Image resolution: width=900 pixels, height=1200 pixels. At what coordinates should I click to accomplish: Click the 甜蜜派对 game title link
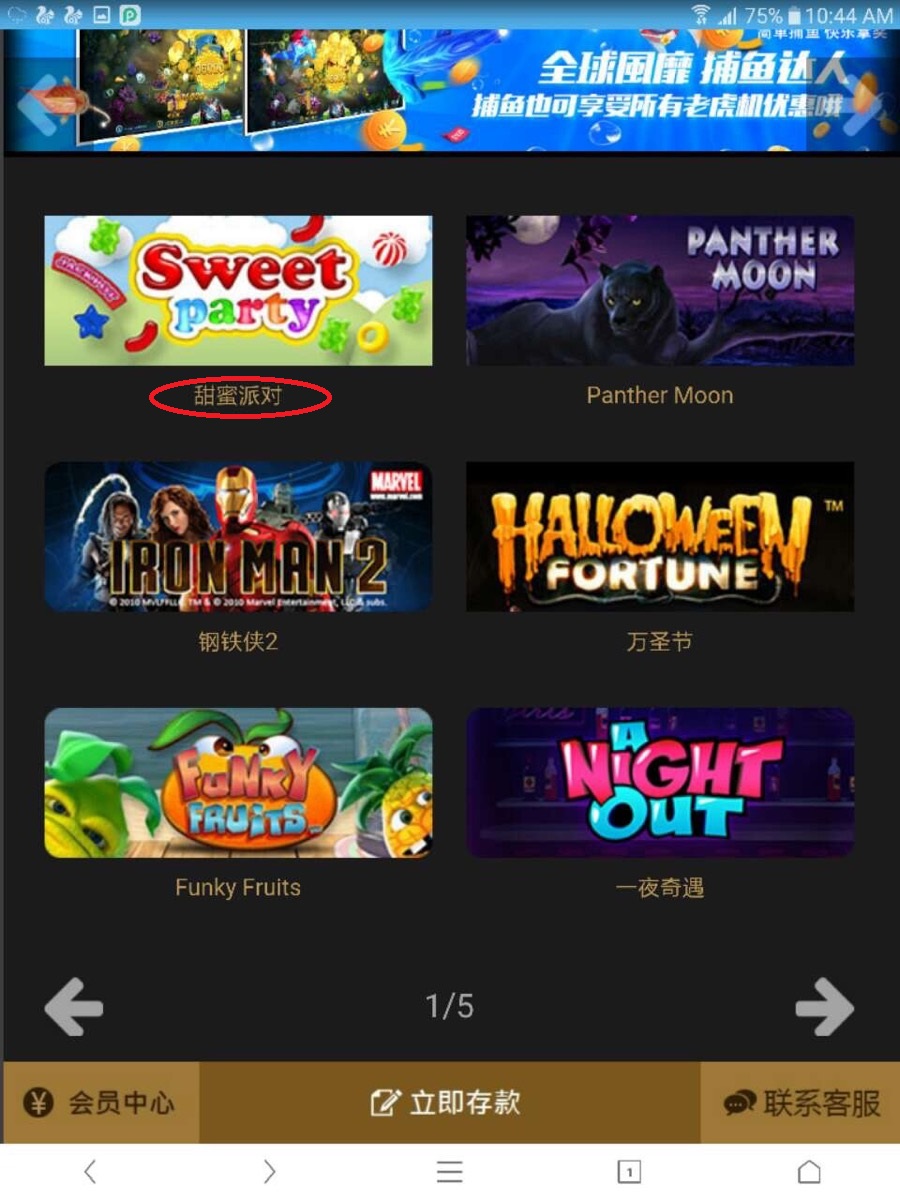pyautogui.click(x=238, y=396)
